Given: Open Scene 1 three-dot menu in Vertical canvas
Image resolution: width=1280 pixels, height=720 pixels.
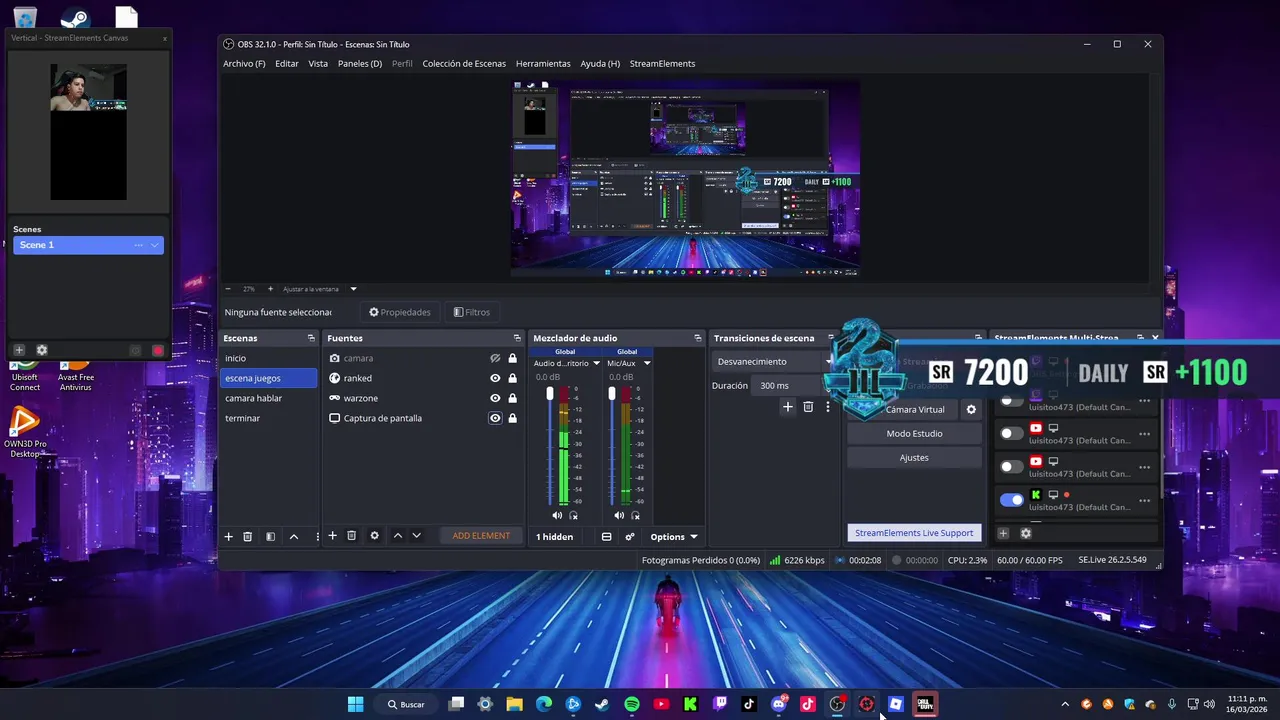Looking at the screenshot, I should 138,245.
